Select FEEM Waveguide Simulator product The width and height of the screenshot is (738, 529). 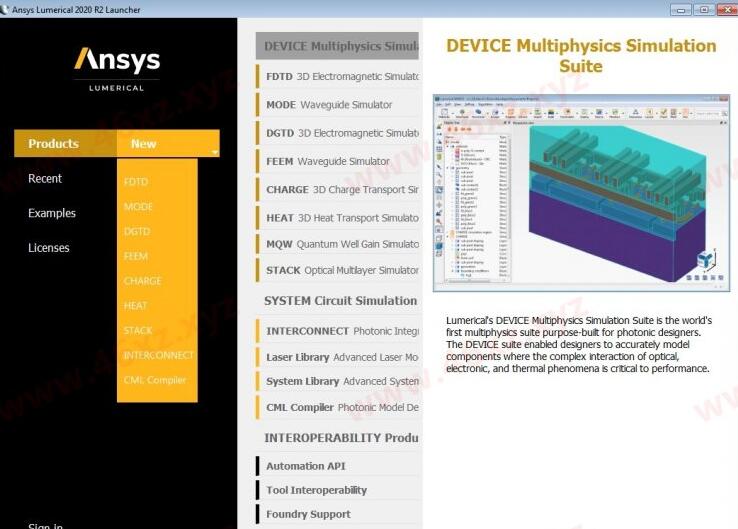(337, 161)
